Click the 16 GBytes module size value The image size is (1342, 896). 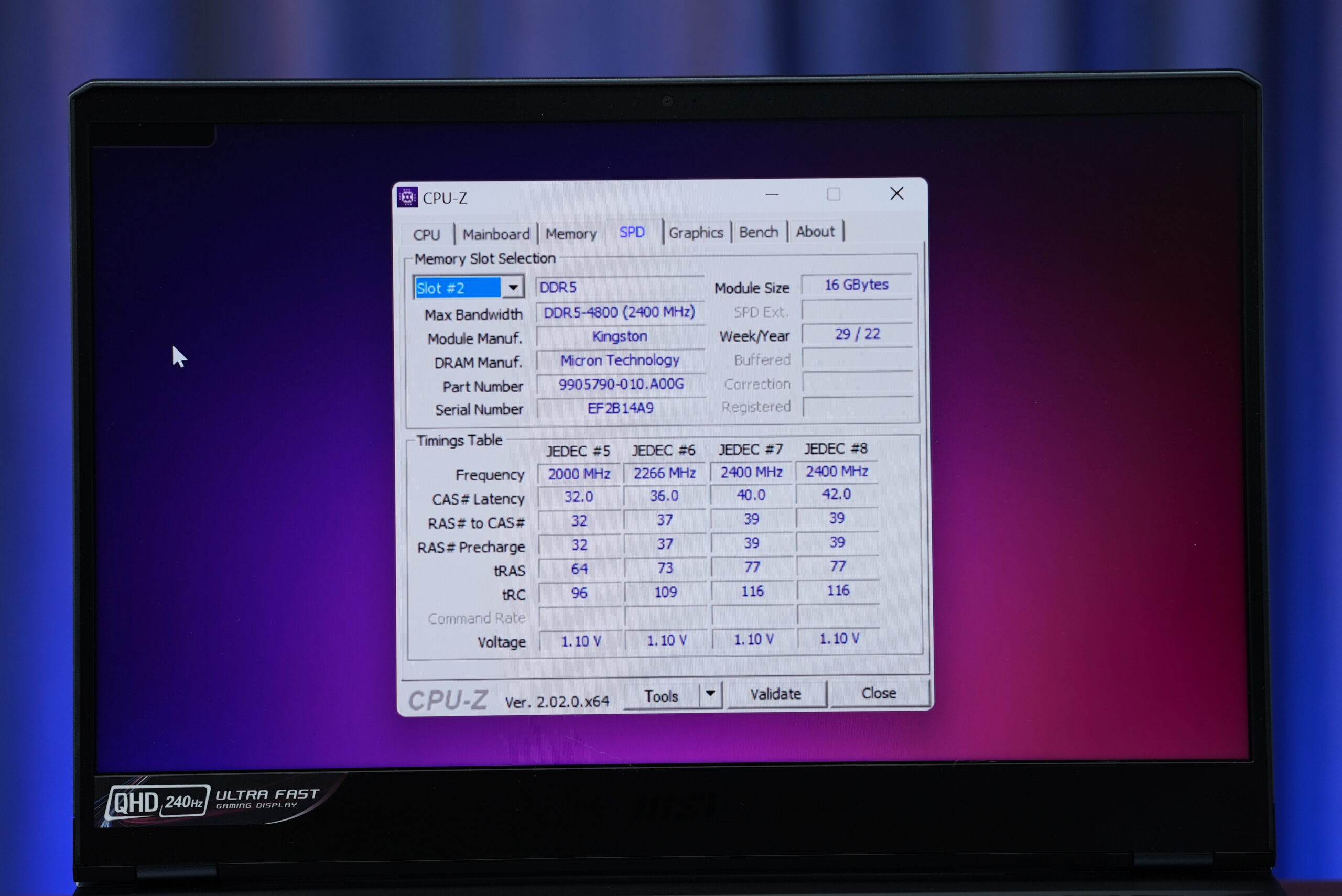click(856, 285)
